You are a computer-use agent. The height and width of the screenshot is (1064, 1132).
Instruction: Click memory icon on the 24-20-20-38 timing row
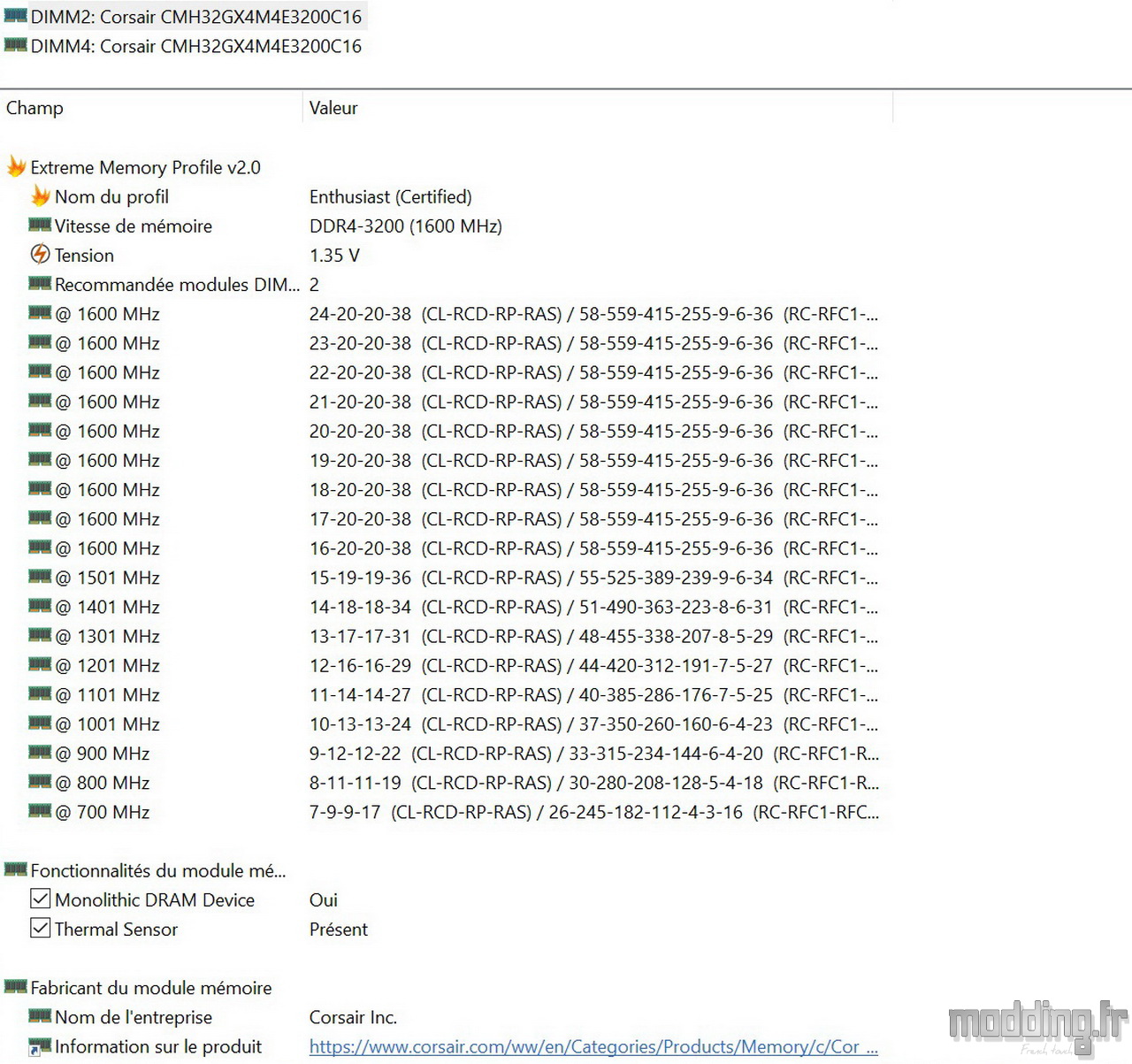pos(40,312)
